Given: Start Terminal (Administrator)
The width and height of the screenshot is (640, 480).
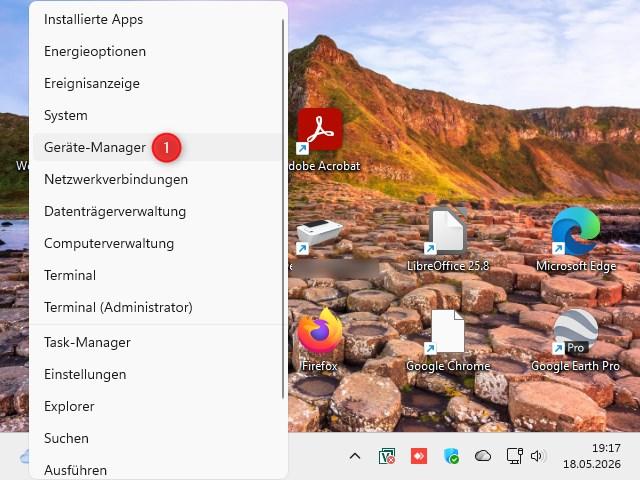Looking at the screenshot, I should pyautogui.click(x=157, y=307).
